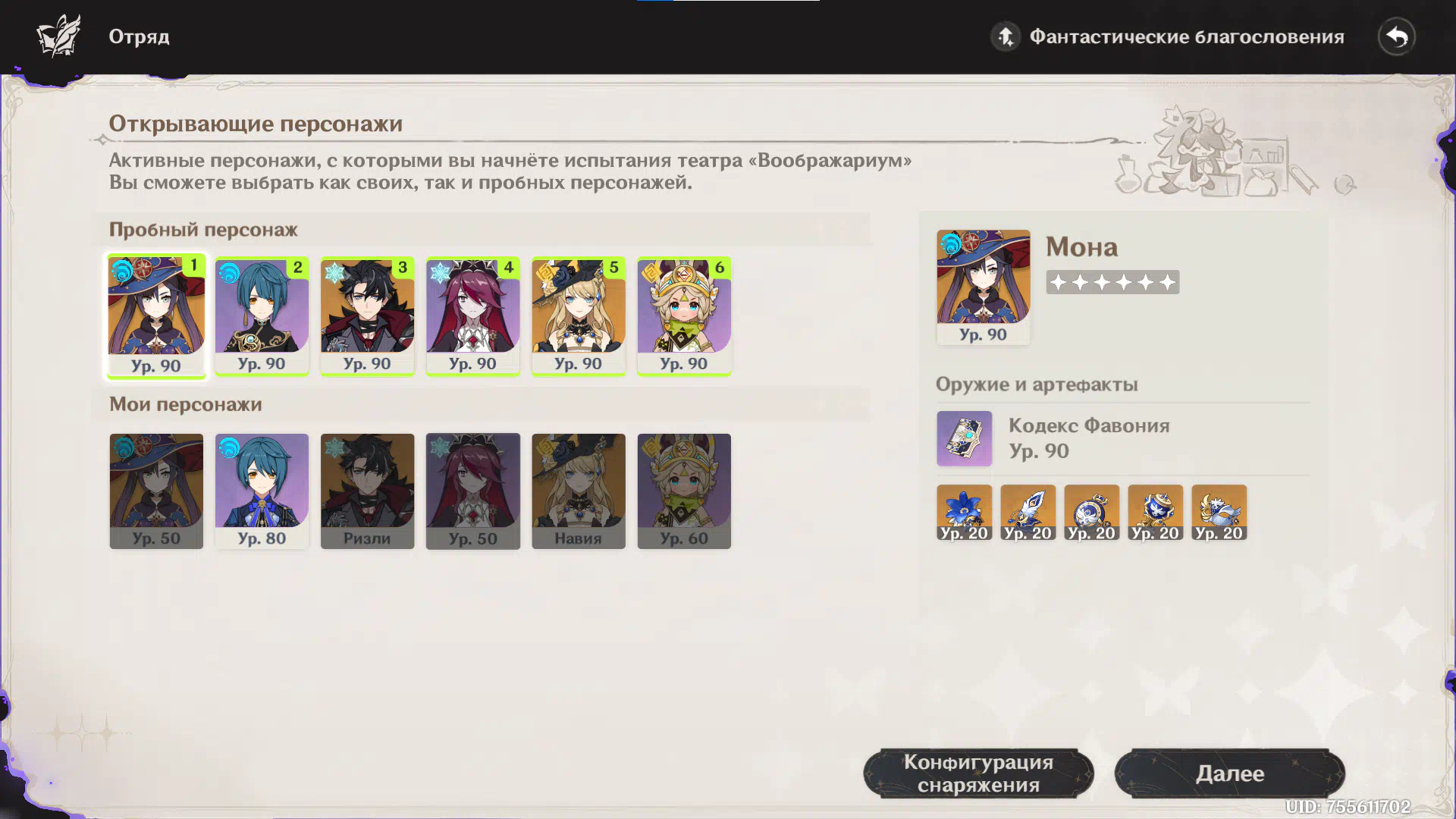Click the theater logo icon beside Отряд
Screen dimensions: 1456x819
59,36
